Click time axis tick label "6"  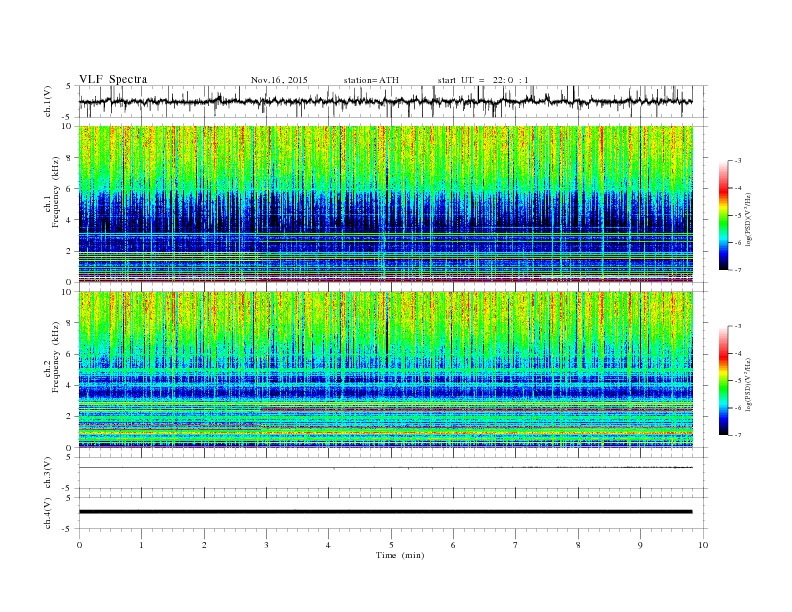coord(453,545)
